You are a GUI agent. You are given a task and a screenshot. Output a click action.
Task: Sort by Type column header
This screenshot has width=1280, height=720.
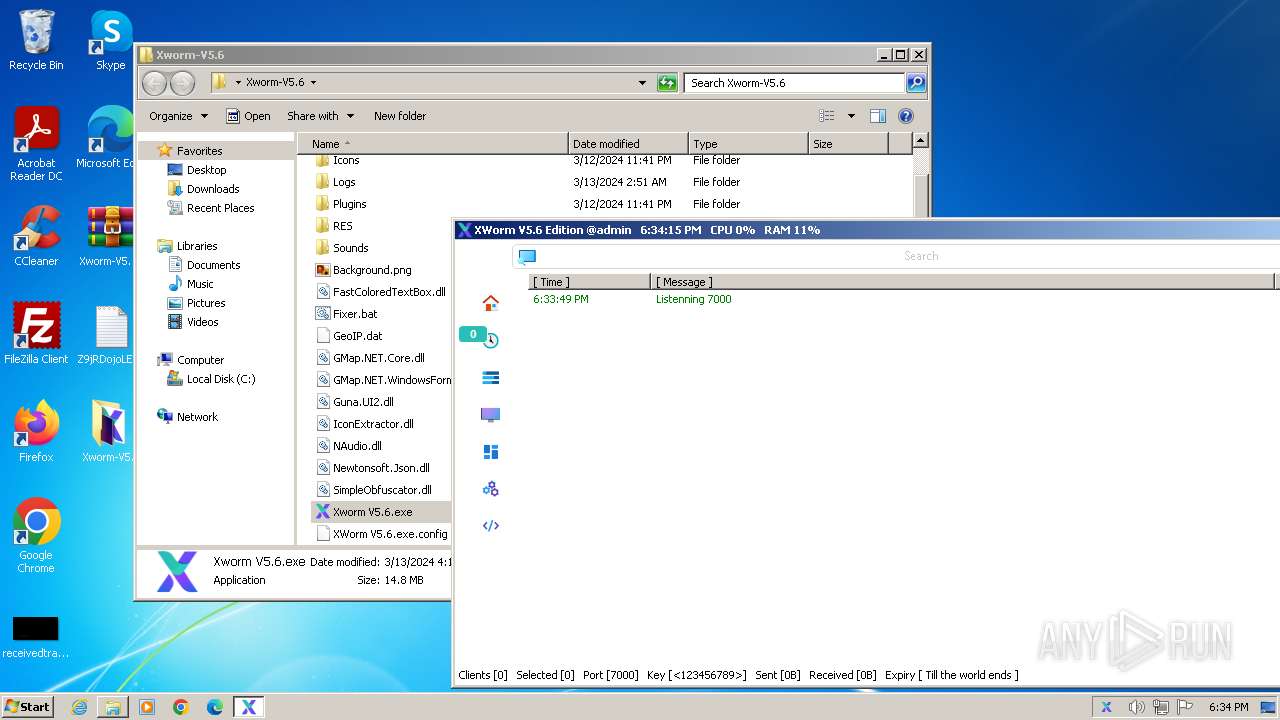pyautogui.click(x=748, y=144)
